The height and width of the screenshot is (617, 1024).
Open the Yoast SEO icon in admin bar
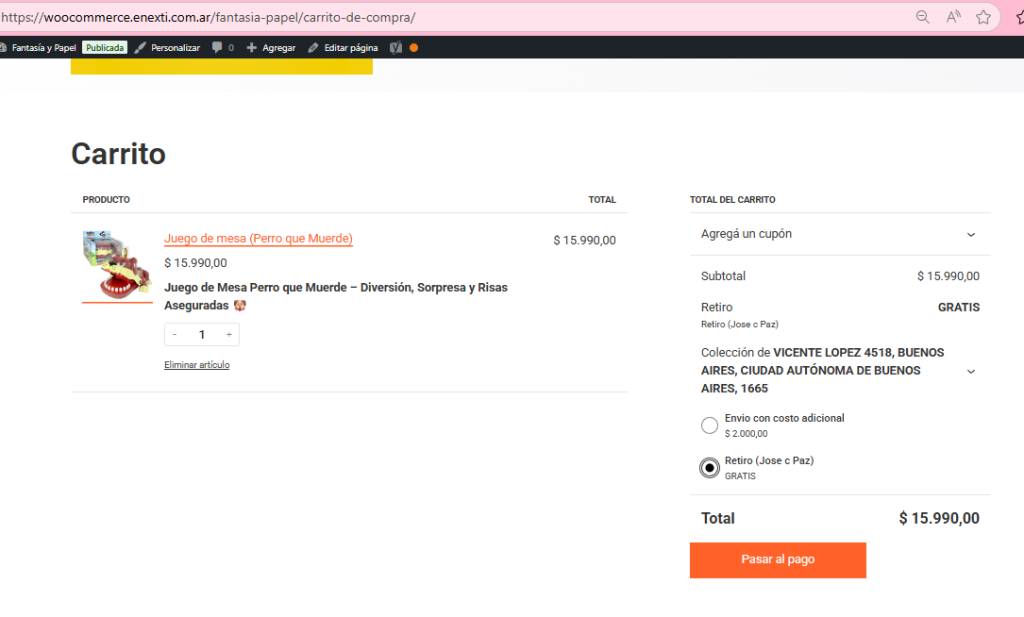pos(396,47)
